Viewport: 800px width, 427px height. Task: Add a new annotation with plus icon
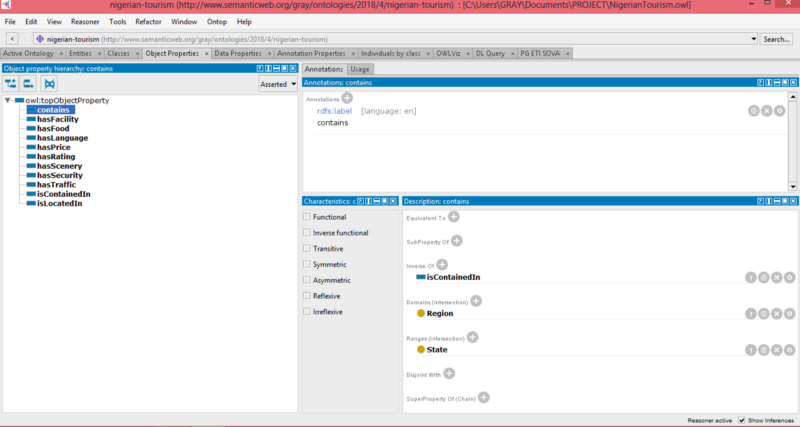[347, 98]
